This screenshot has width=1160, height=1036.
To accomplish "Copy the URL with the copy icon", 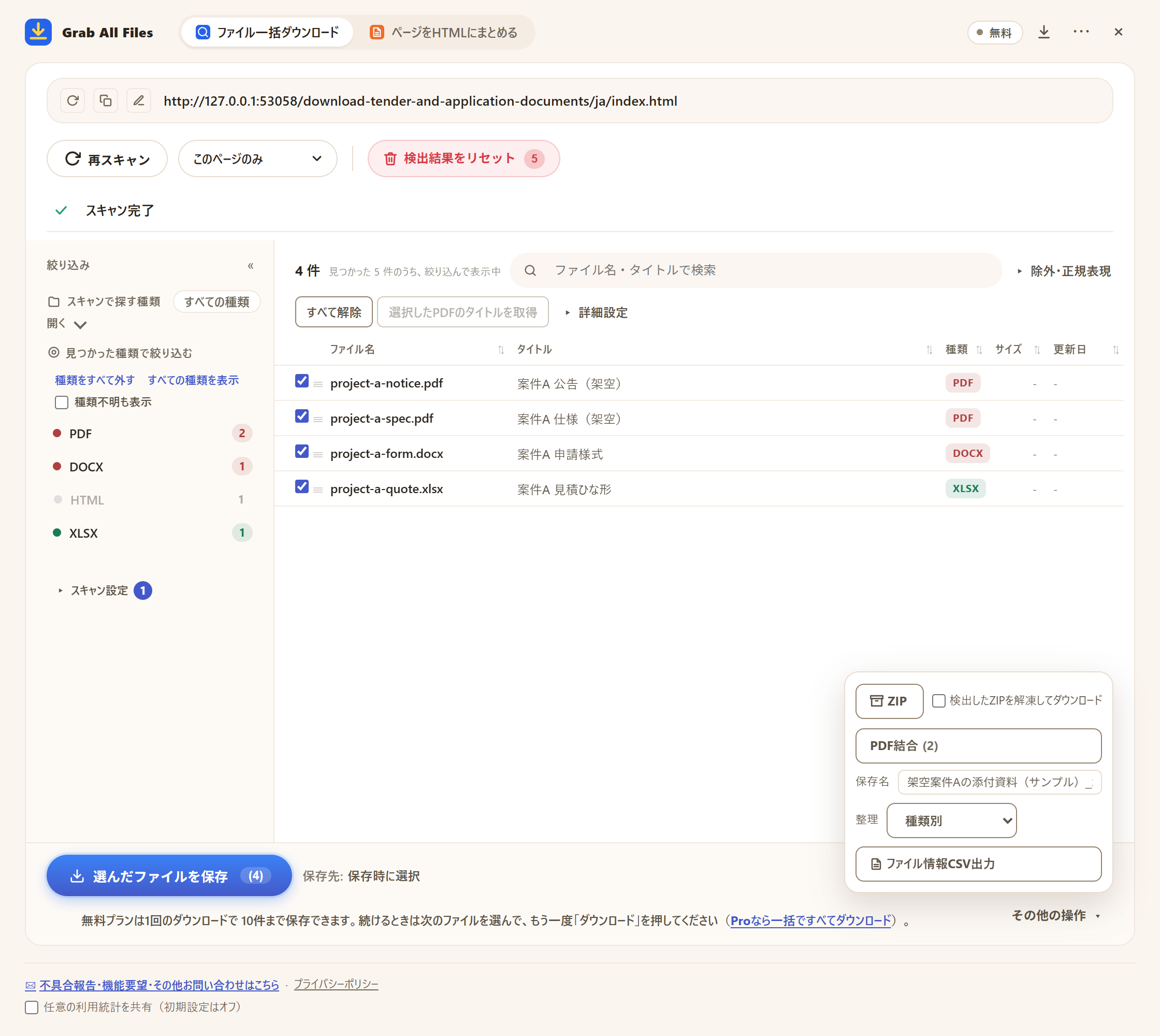I will [x=105, y=101].
